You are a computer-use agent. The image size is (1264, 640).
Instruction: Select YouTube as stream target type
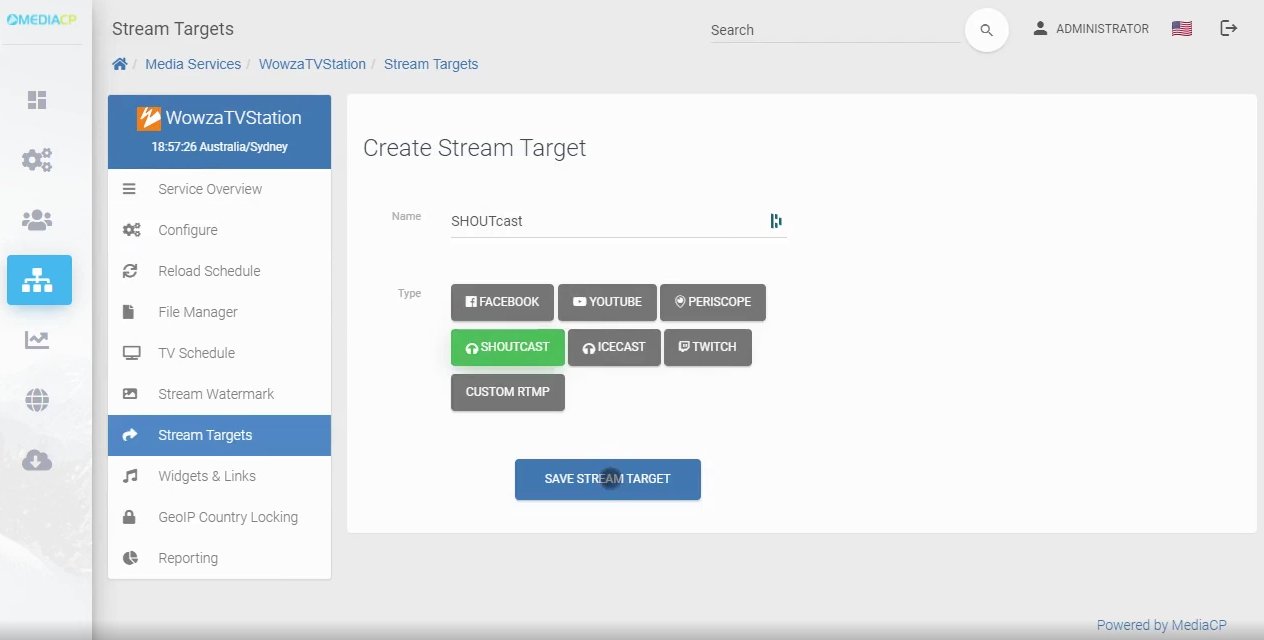(x=607, y=302)
